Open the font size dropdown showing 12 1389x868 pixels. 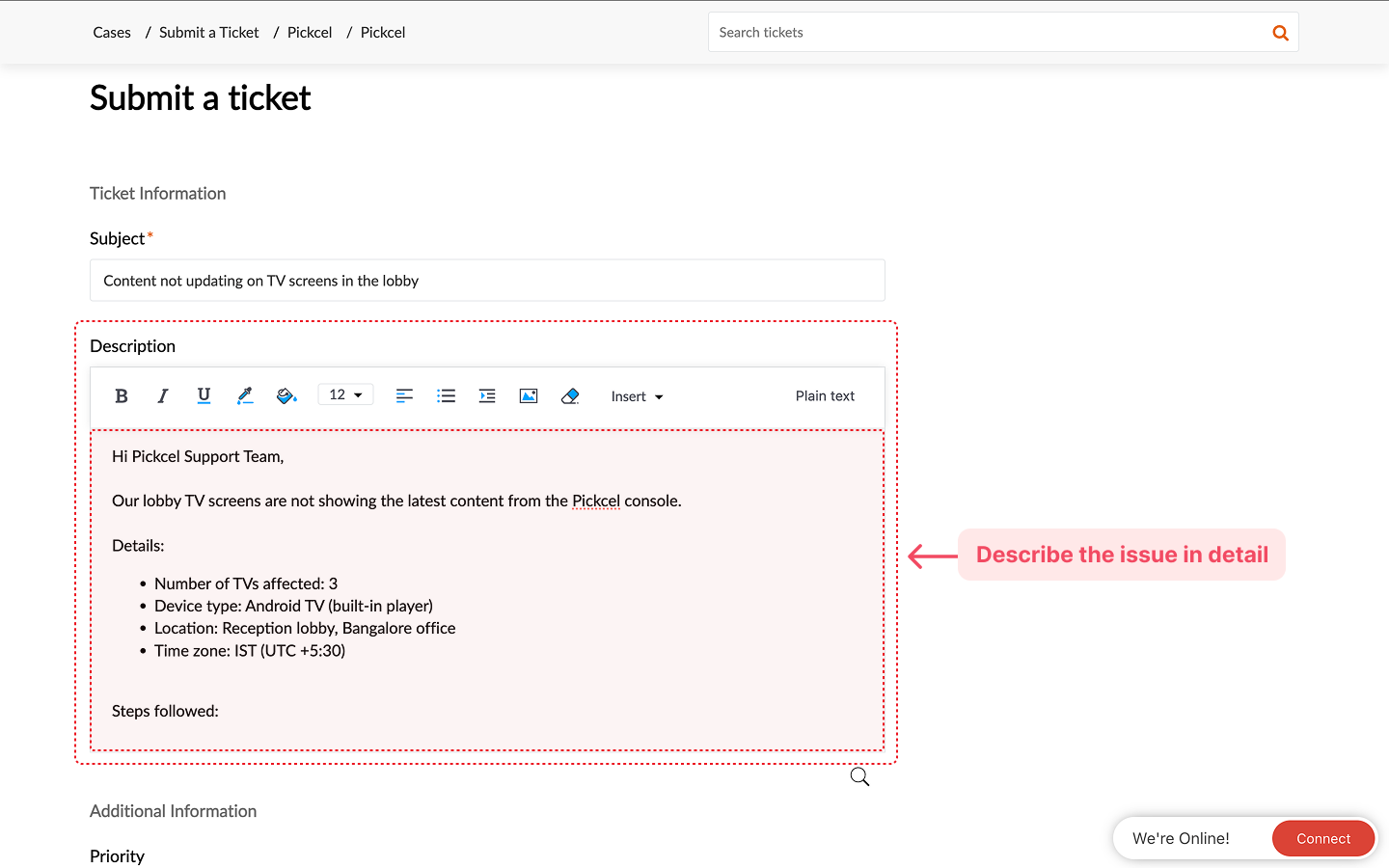coord(344,394)
